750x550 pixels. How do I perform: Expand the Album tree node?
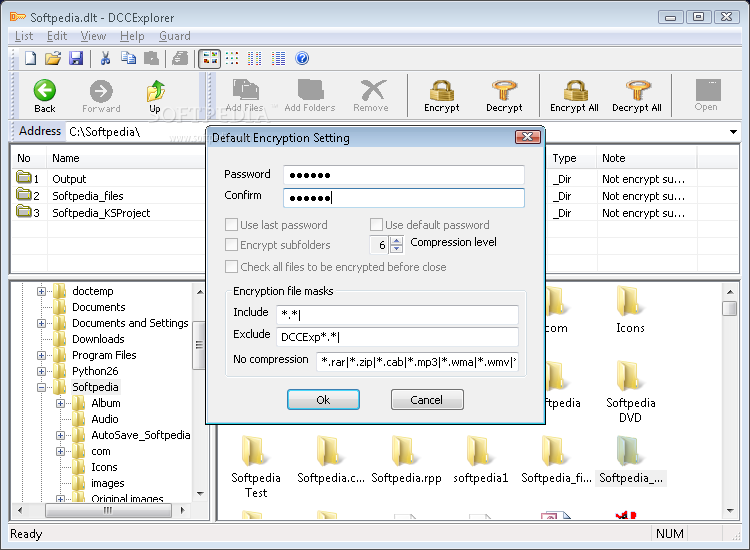(x=60, y=403)
